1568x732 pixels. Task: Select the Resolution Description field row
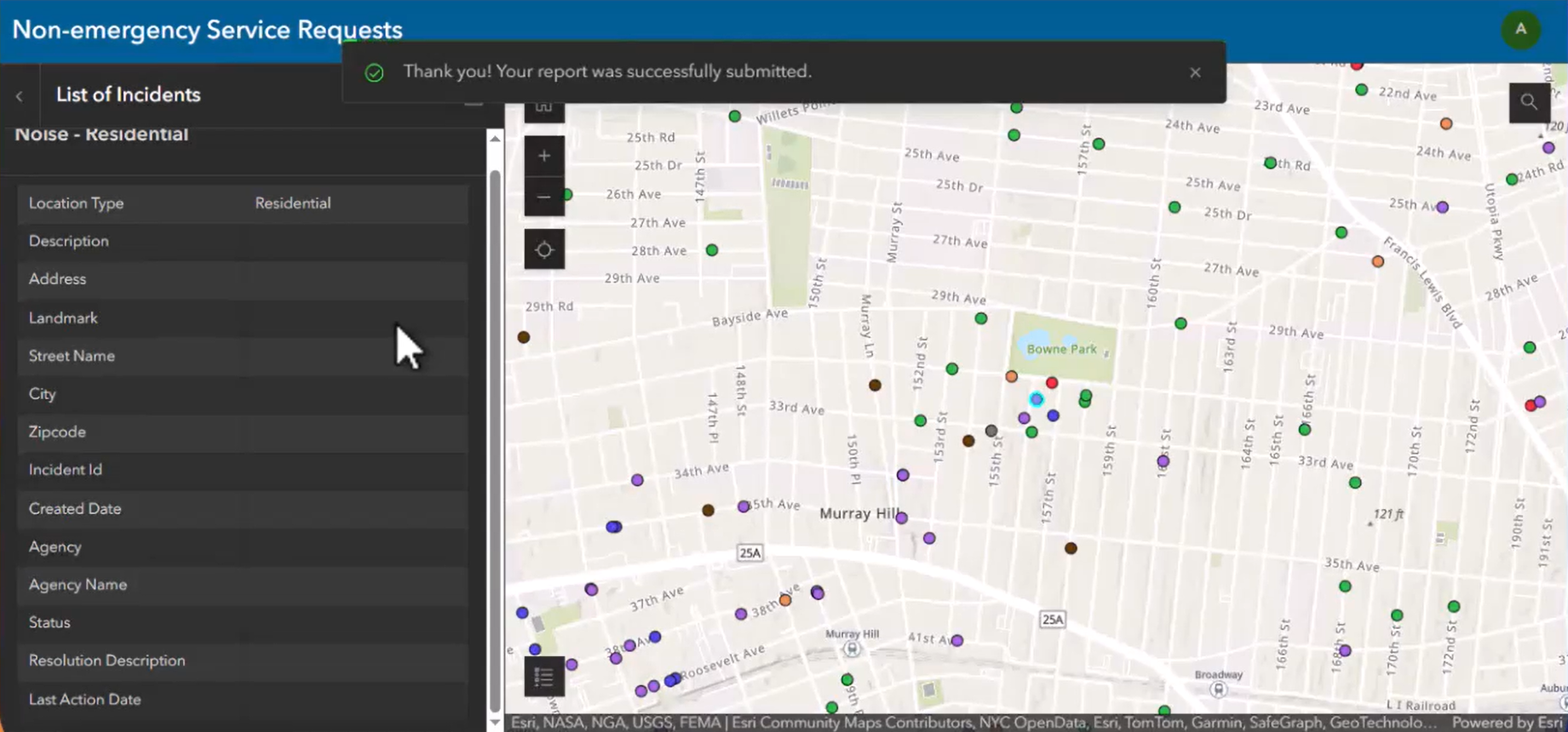pyautogui.click(x=243, y=661)
